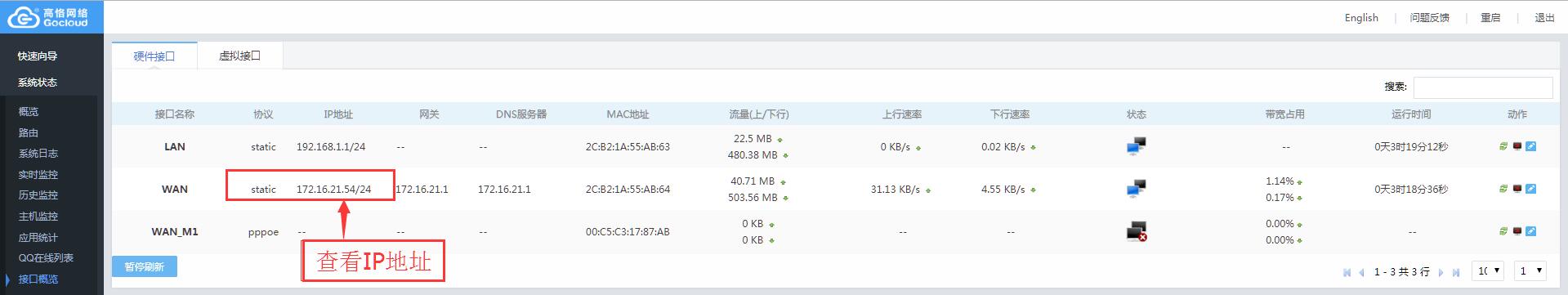This screenshot has width=1568, height=295.
Task: Click the Gocloud logo in the header
Action: click(x=51, y=16)
